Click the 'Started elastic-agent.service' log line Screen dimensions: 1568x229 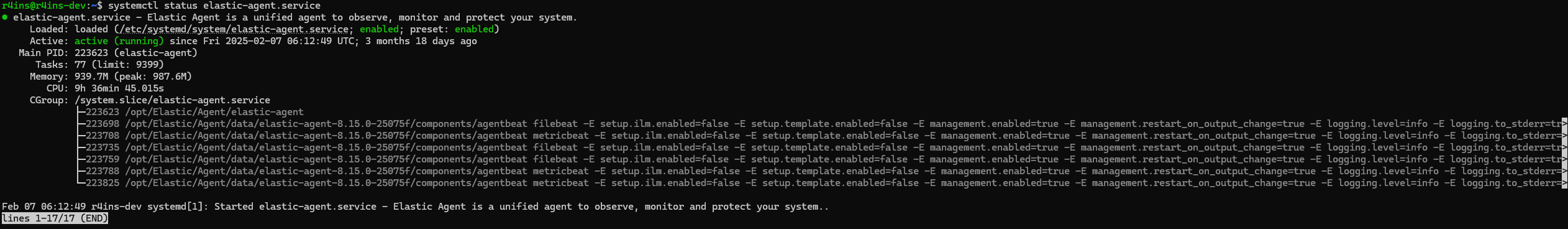pyautogui.click(x=415, y=207)
